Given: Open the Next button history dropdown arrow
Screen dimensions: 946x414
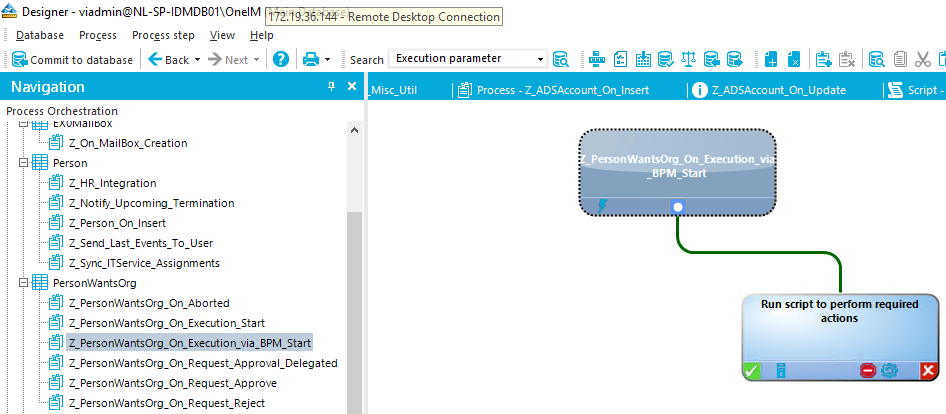Looking at the screenshot, I should [256, 60].
